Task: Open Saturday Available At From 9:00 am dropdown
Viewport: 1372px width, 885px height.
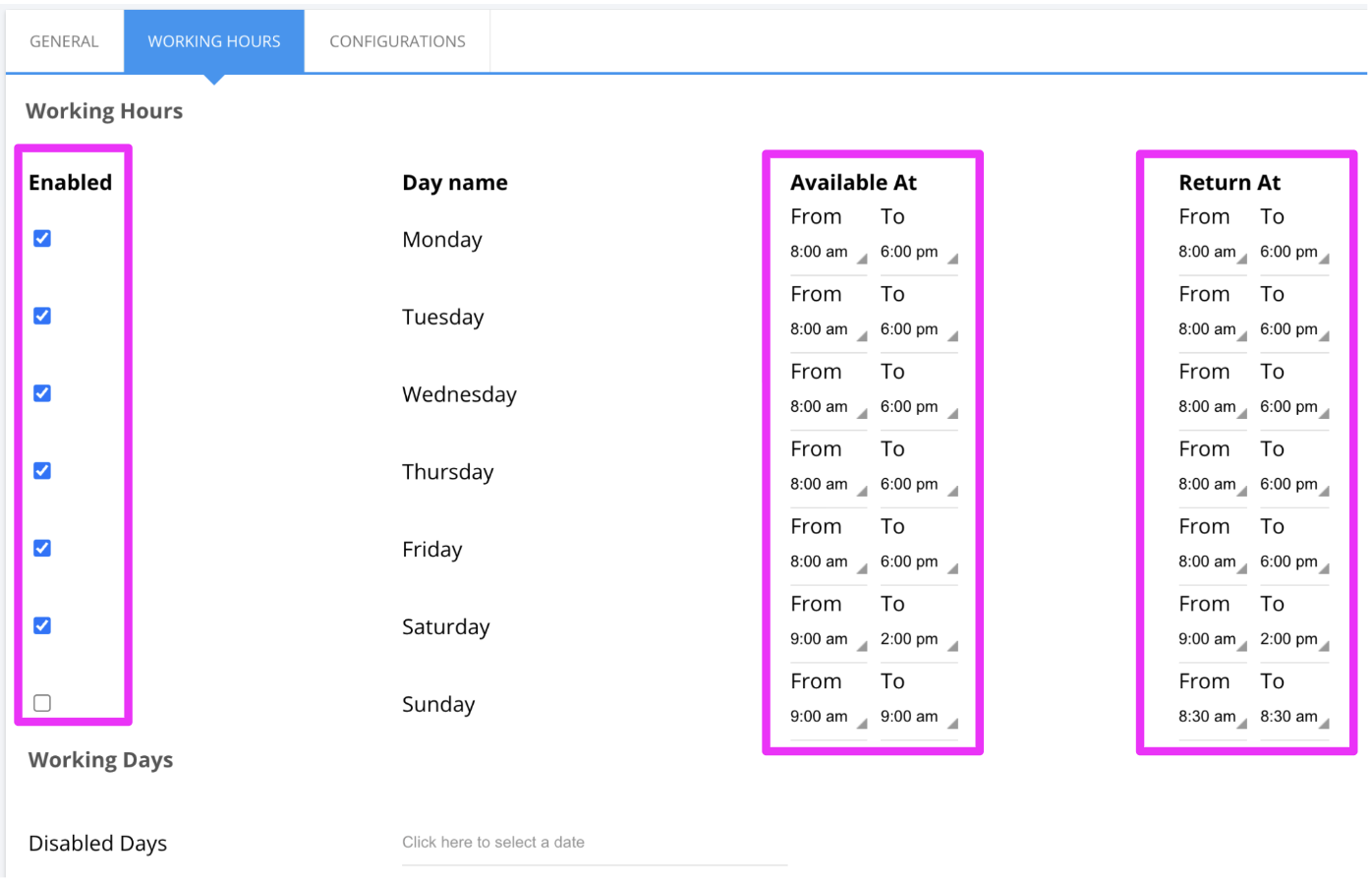Action: tap(829, 639)
